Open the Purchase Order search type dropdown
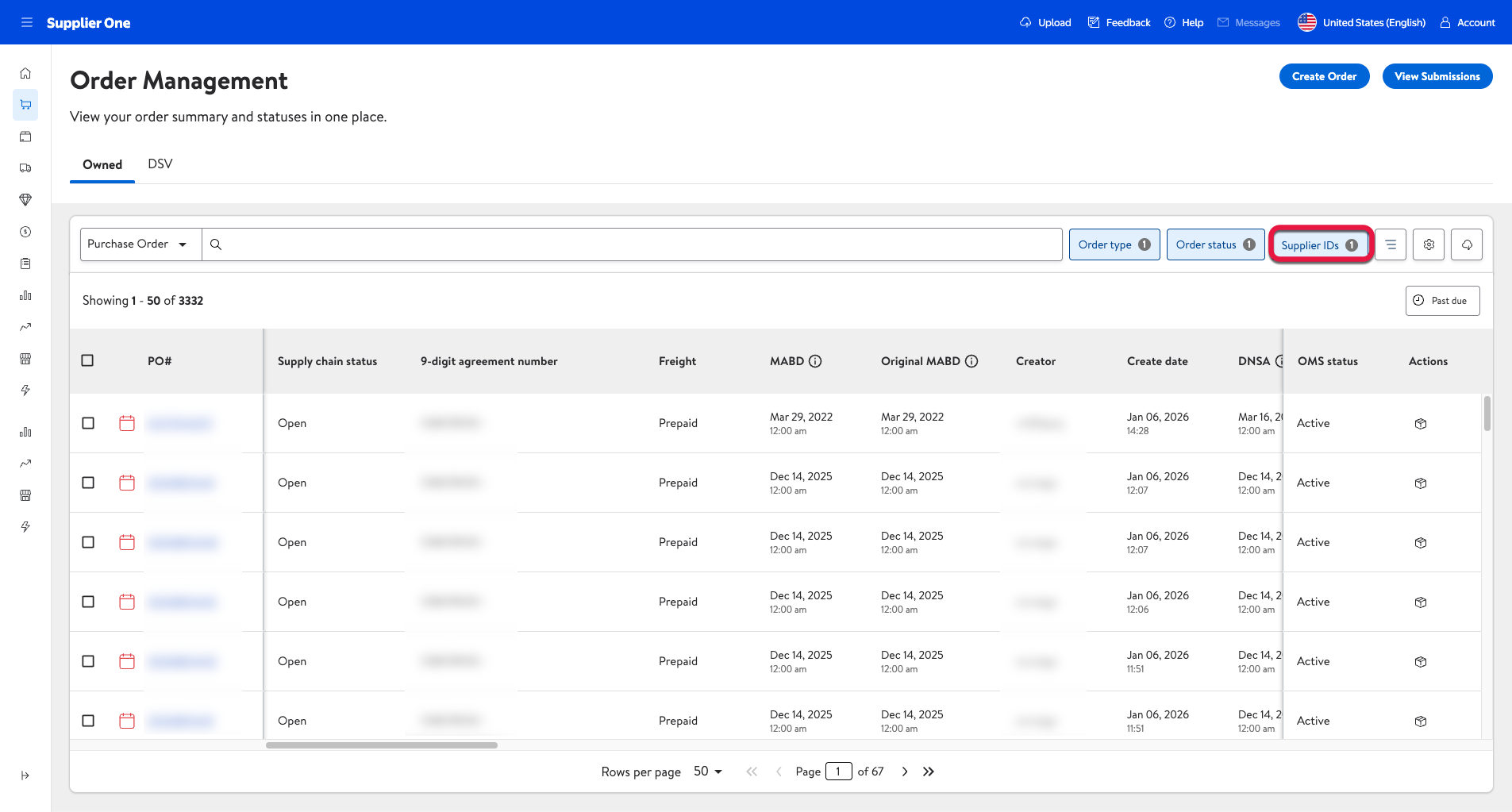 pos(140,244)
